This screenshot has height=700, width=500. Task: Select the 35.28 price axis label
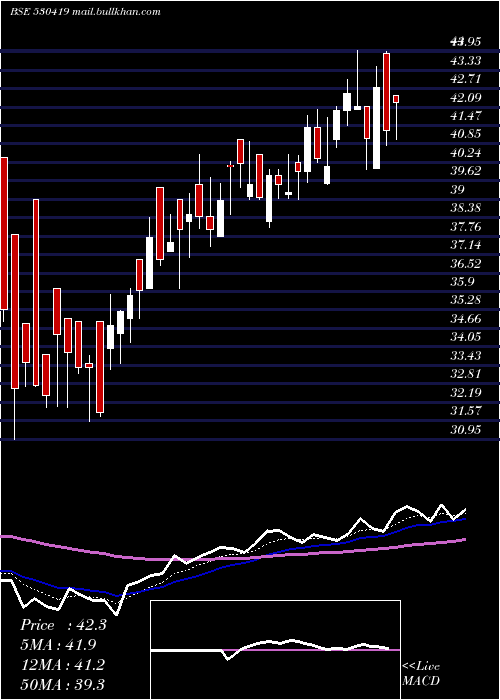point(466,300)
